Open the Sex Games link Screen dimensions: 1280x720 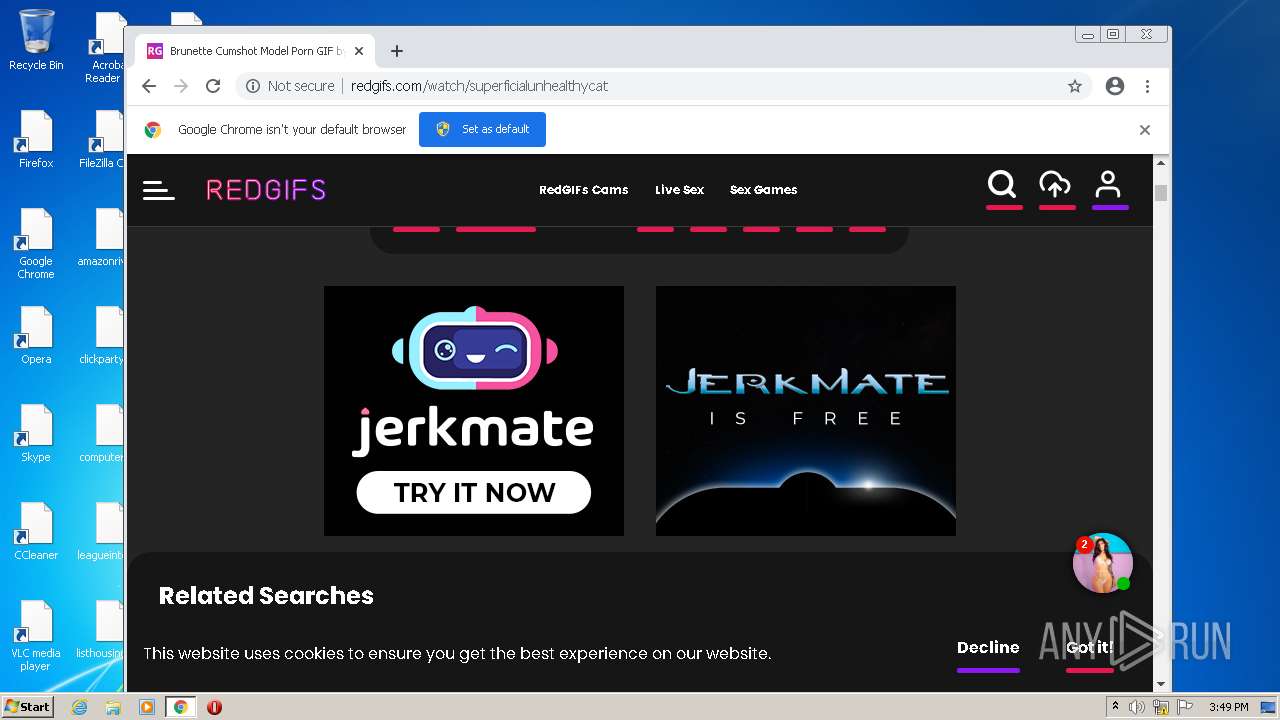point(763,190)
